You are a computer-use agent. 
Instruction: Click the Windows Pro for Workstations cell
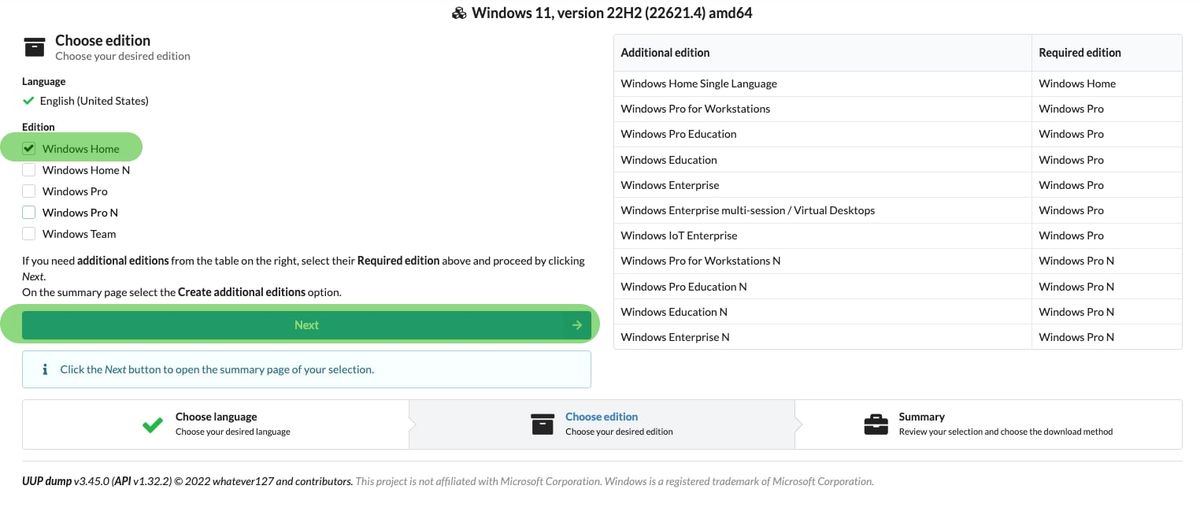[x=822, y=109]
